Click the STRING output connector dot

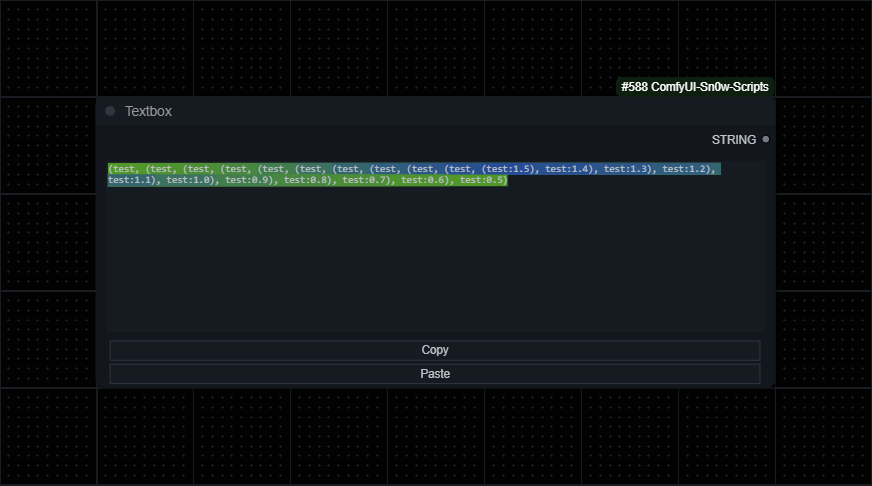click(766, 140)
